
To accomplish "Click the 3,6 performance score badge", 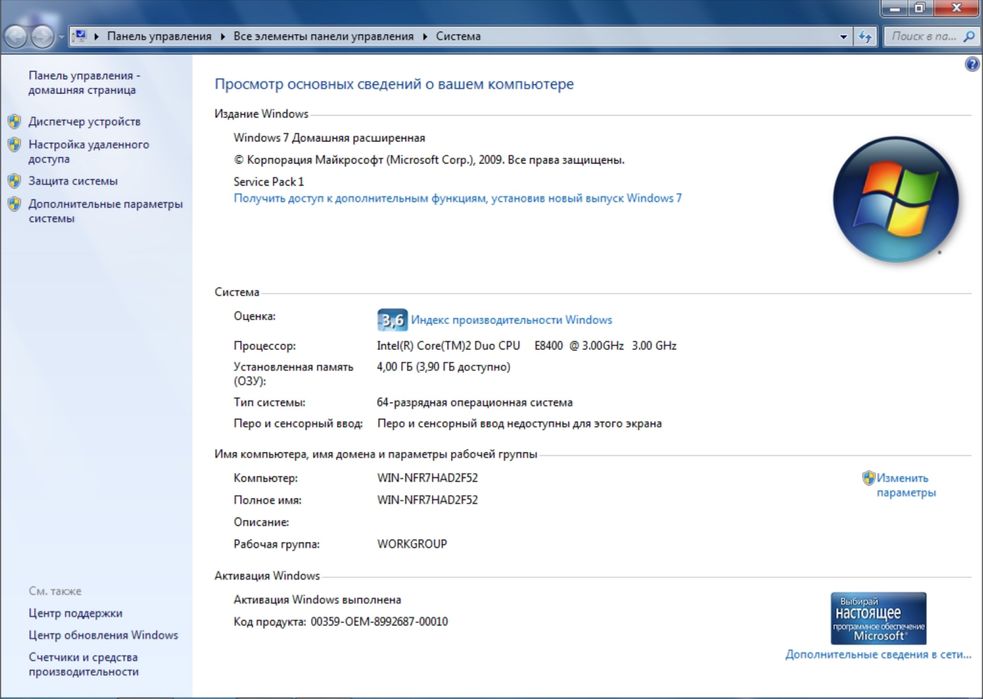I will 392,320.
